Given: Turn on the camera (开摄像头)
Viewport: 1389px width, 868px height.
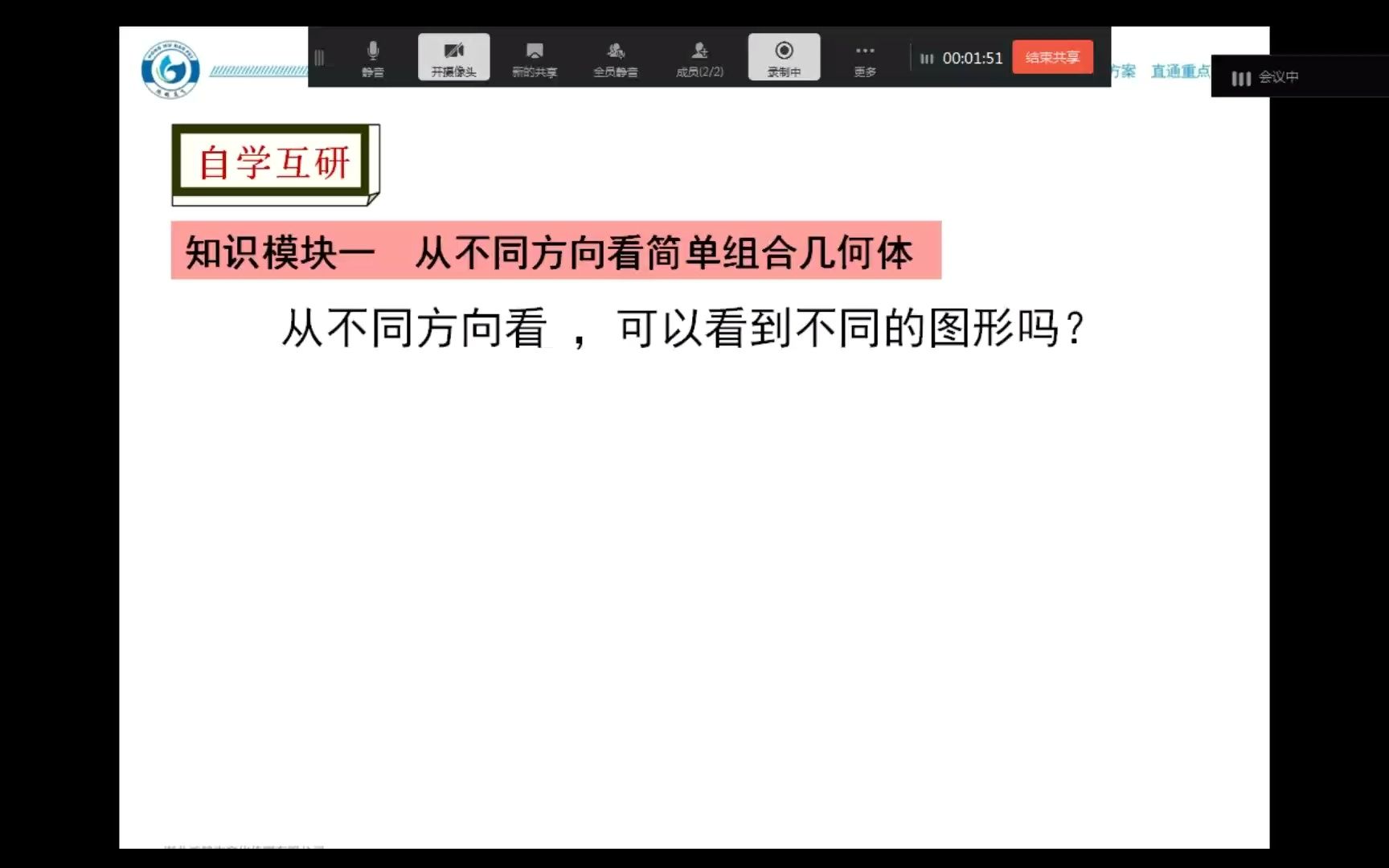Looking at the screenshot, I should 454,57.
